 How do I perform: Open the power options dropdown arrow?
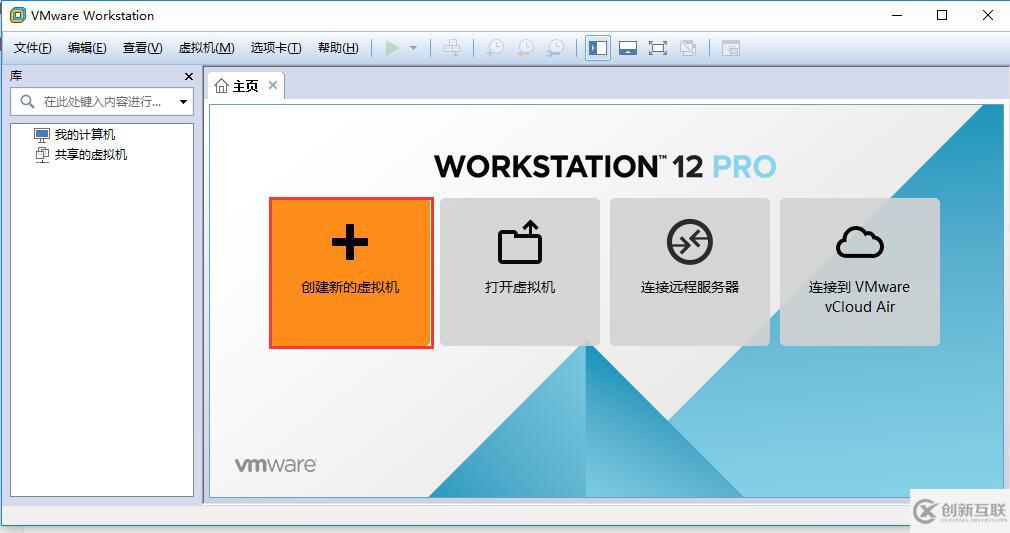click(414, 48)
